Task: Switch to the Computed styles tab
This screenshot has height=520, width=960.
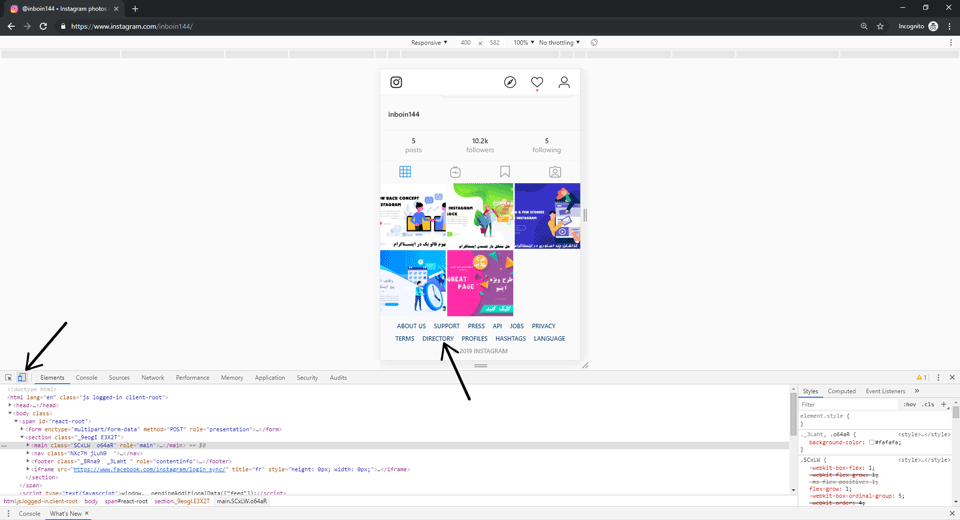Action: pyautogui.click(x=841, y=391)
